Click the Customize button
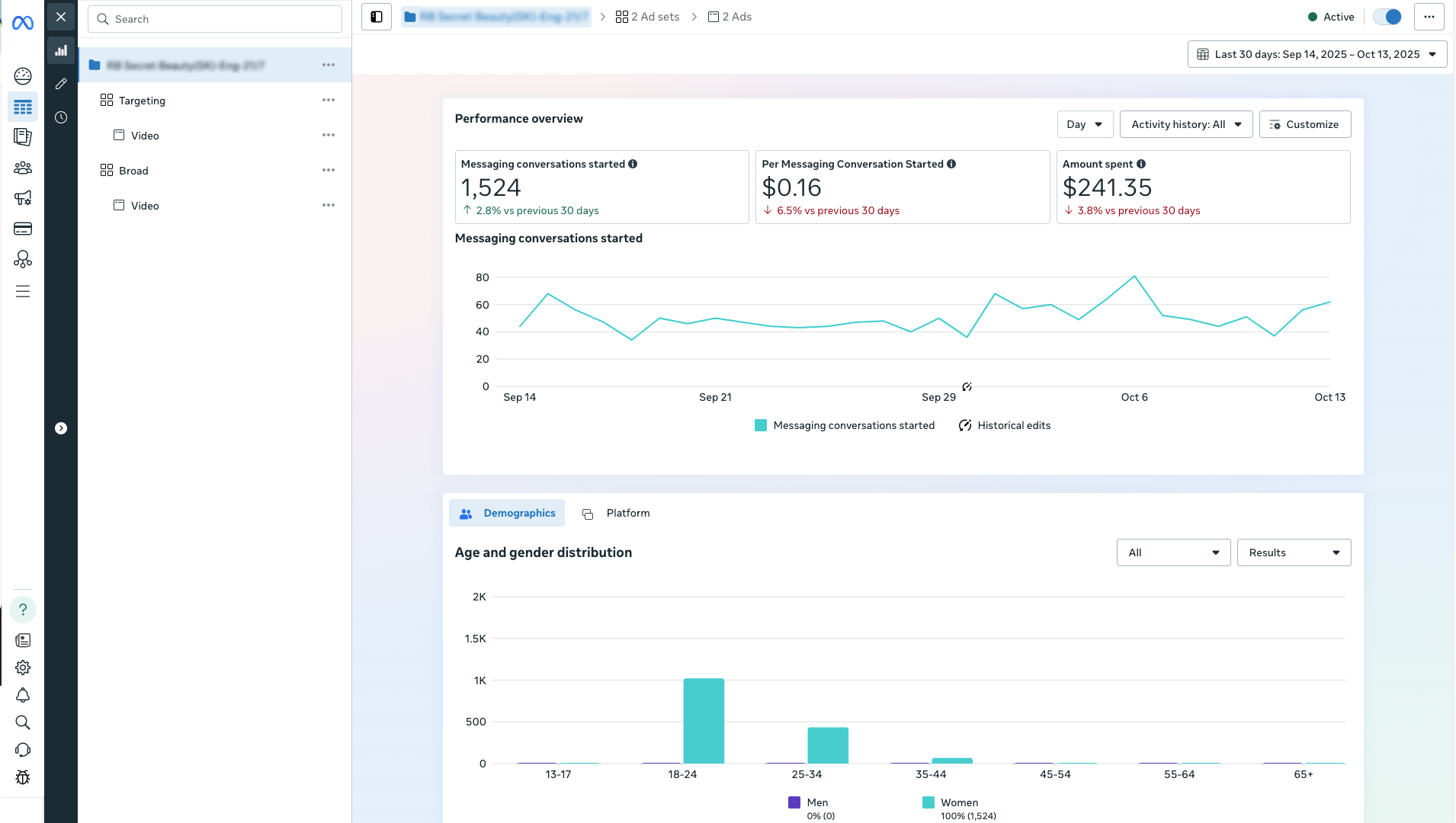The width and height of the screenshot is (1456, 823). 1304,124
